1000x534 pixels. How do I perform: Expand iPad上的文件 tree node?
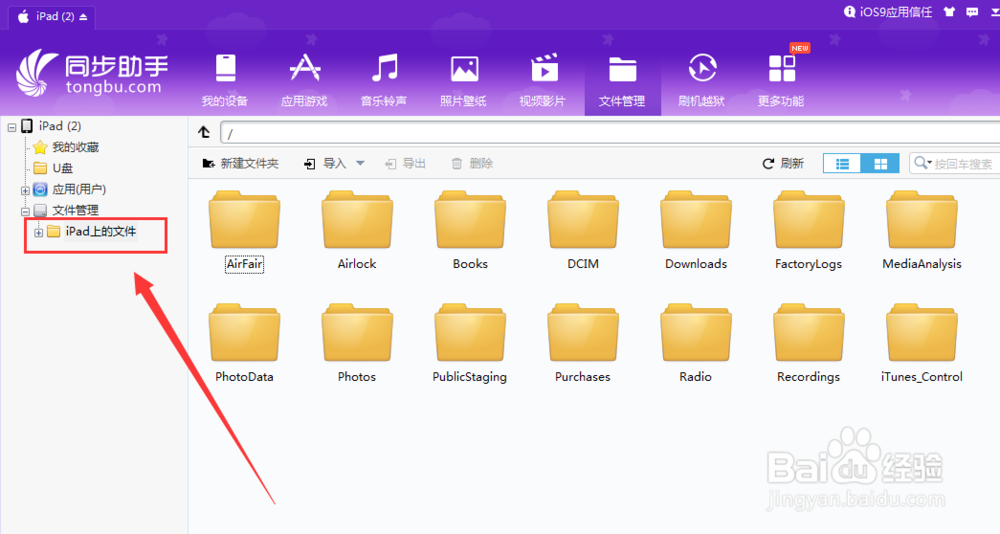point(38,232)
